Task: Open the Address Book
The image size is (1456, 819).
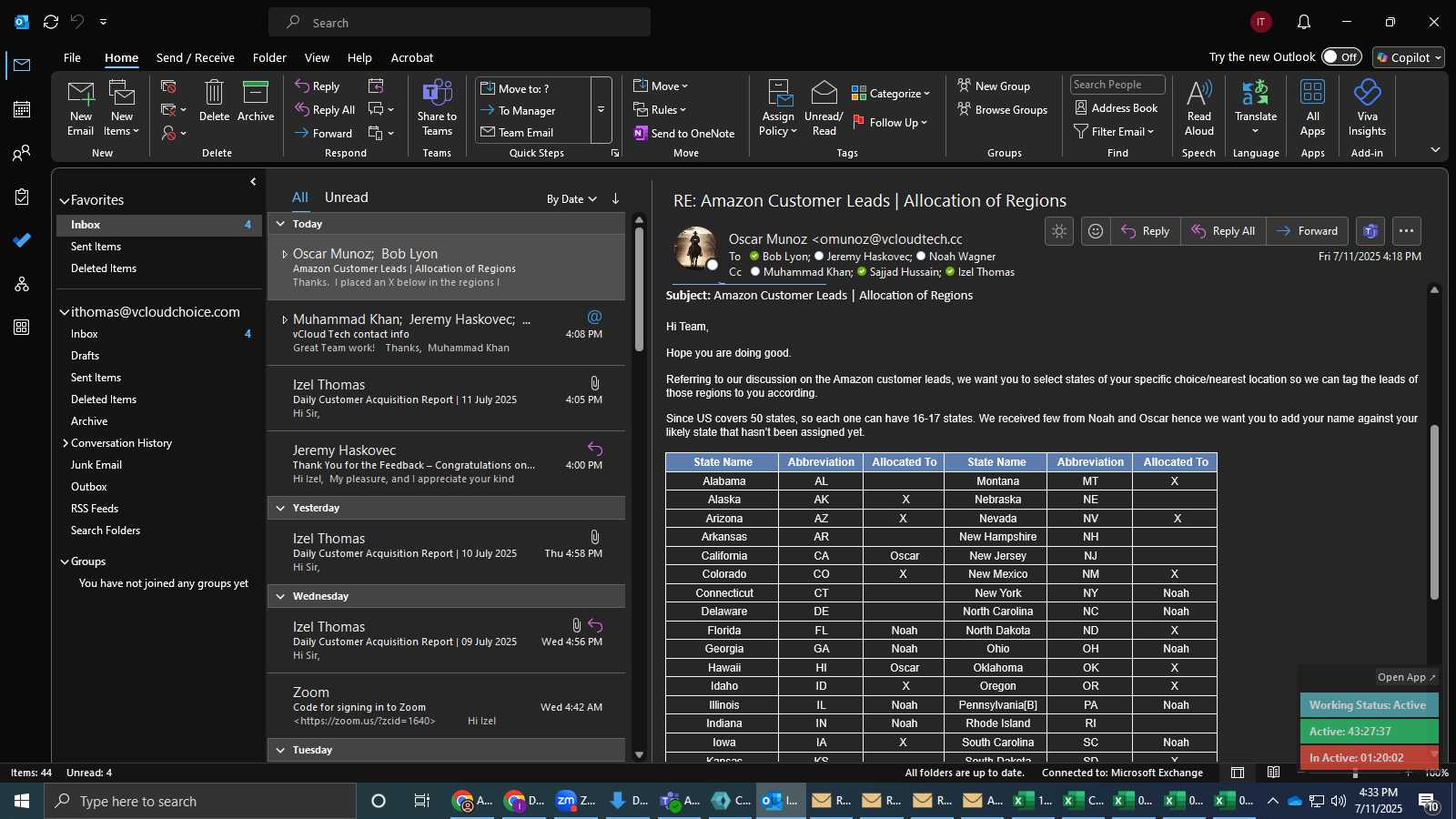Action: point(1117,107)
